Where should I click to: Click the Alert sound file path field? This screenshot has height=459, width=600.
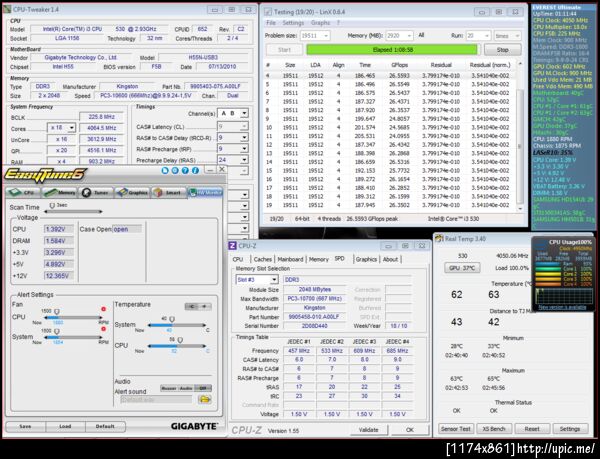[x=156, y=399]
